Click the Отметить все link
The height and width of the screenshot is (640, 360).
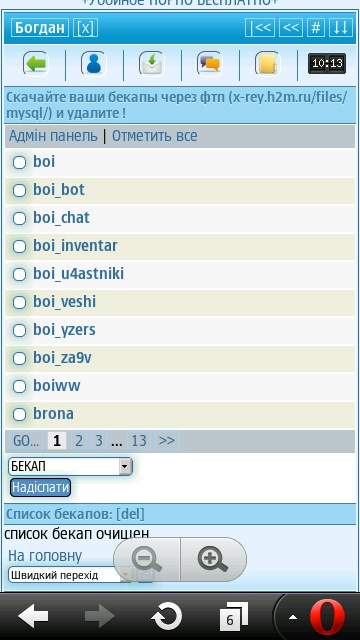[x=155, y=136]
